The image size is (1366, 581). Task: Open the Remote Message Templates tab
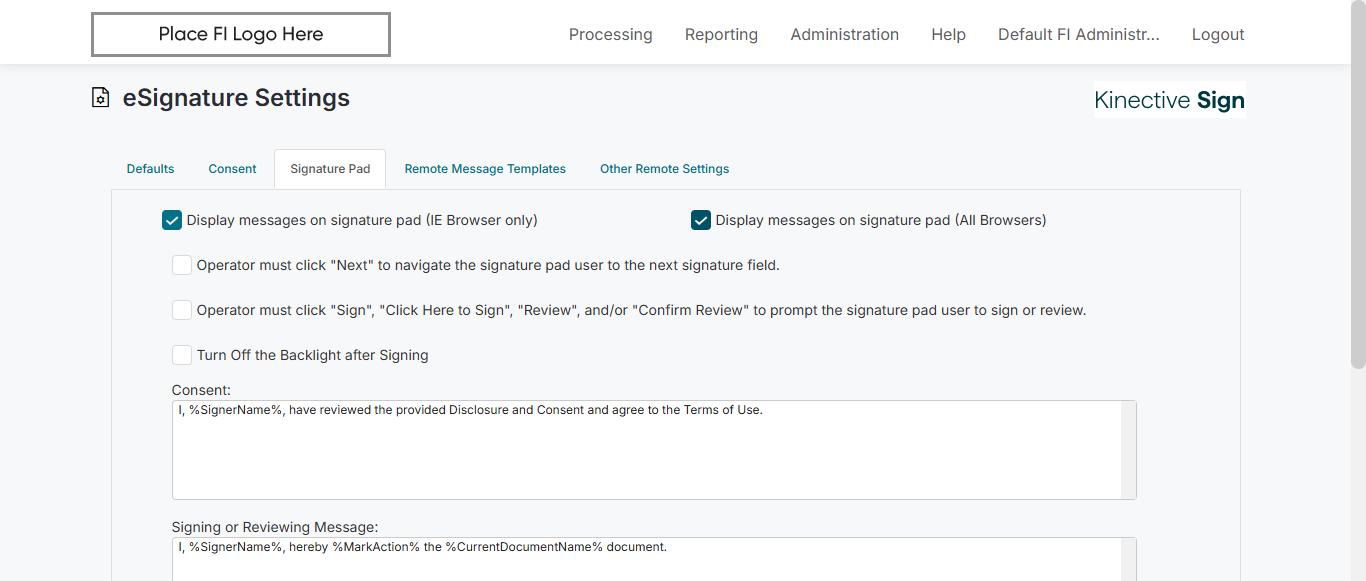(485, 169)
